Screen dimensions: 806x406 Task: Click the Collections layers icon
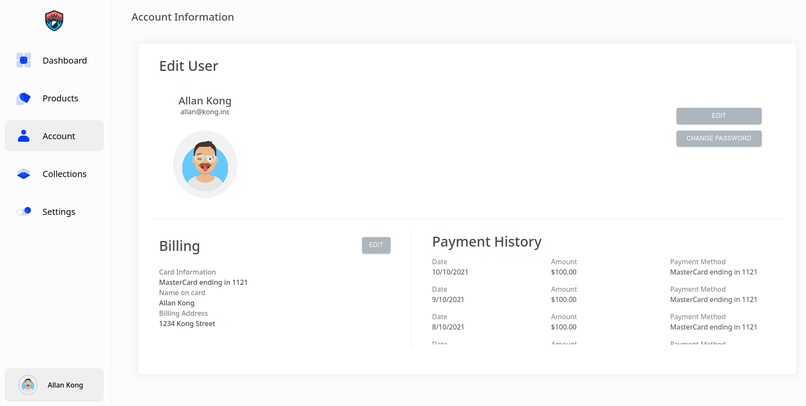[24, 174]
